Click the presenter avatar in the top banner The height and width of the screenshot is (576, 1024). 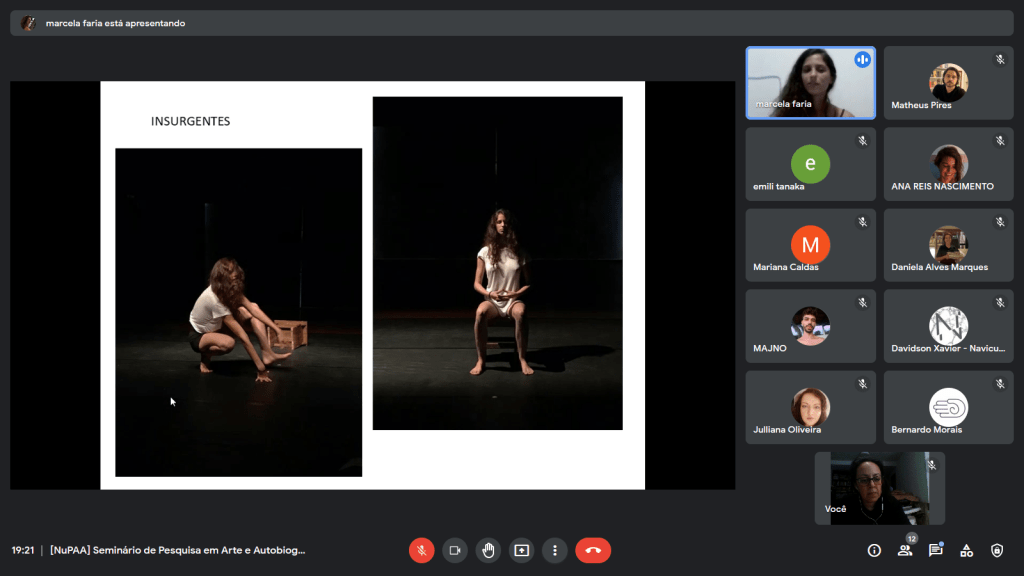[28, 23]
